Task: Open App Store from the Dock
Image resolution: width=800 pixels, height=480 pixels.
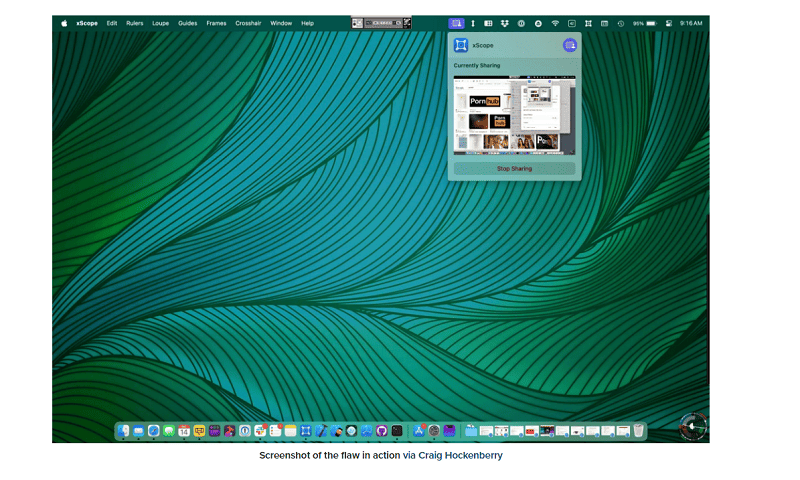Action: pos(419,431)
